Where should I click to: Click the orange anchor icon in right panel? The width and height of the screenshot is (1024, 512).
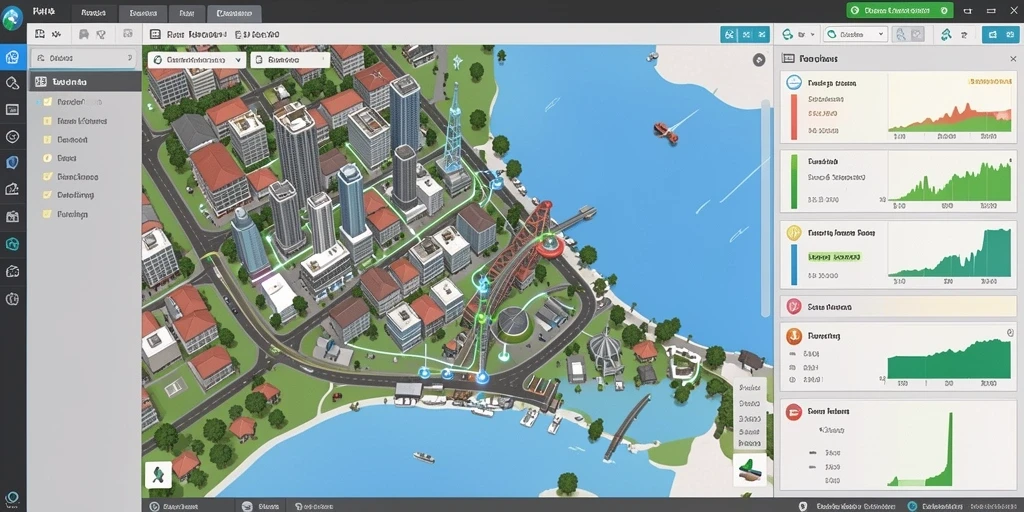[794, 336]
